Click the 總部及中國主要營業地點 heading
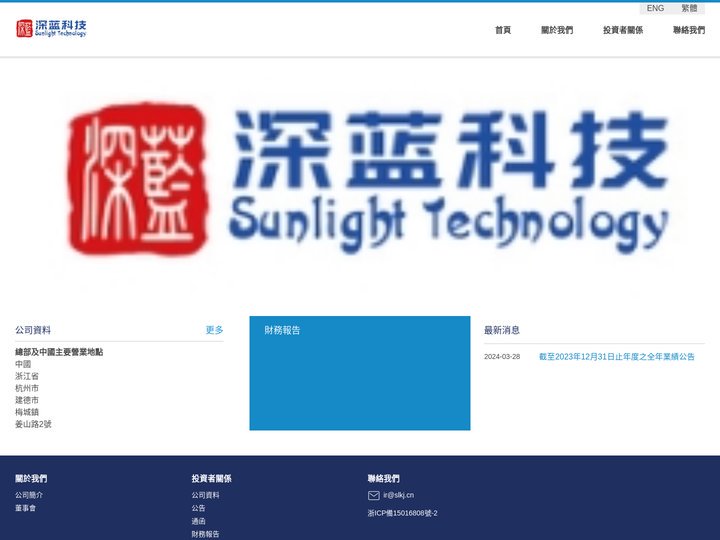 pyautogui.click(x=59, y=352)
